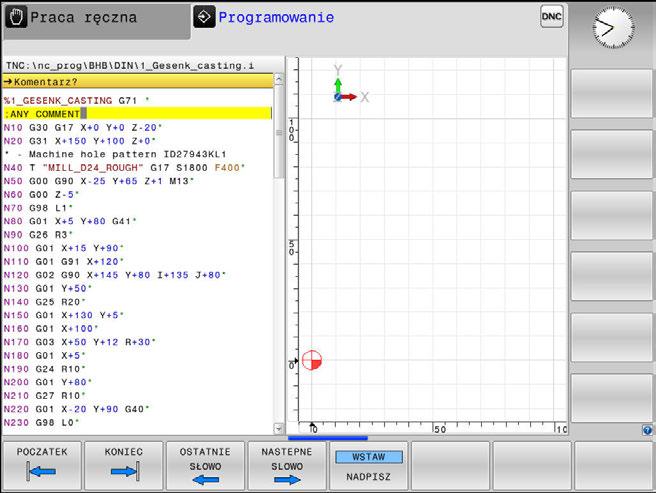
Task: Select the Komentarz? prompt header line
Action: point(138,82)
